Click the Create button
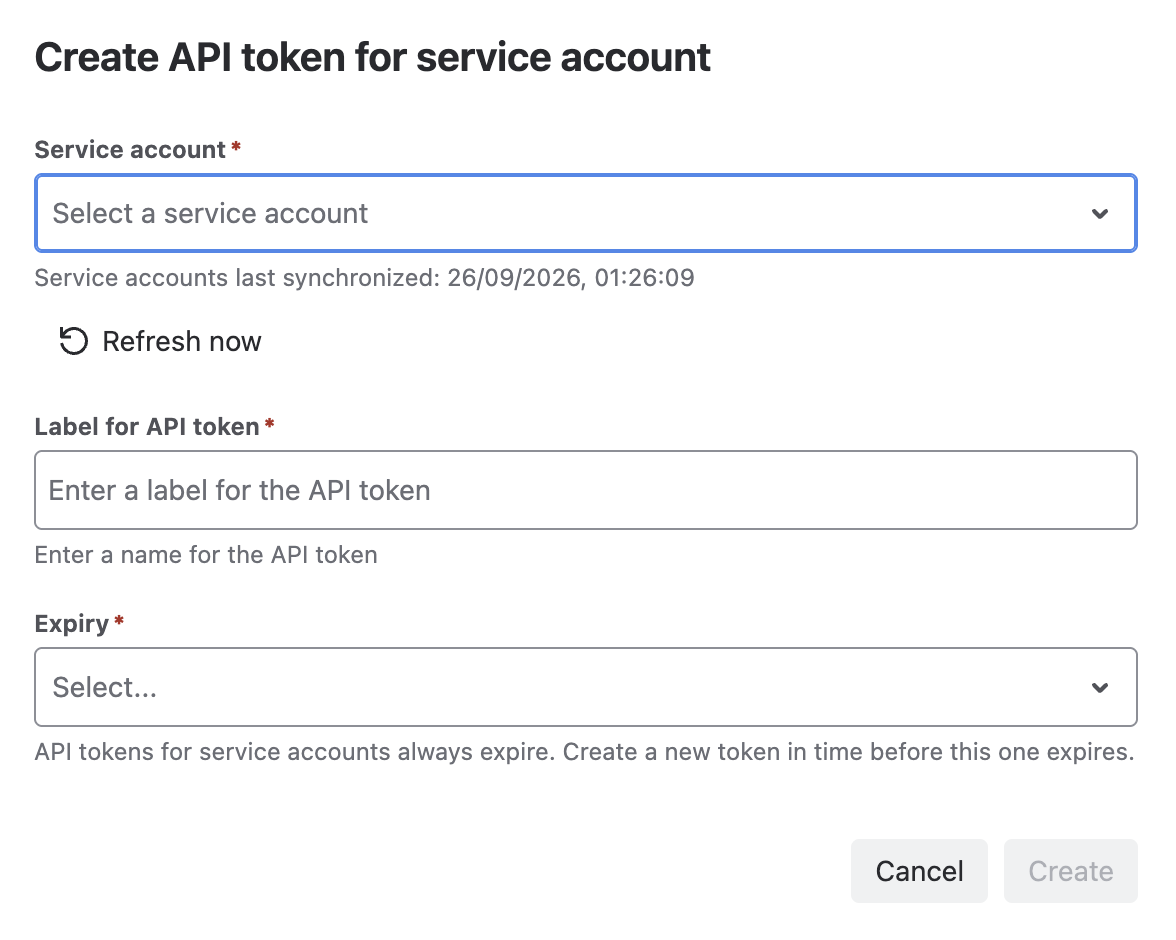The width and height of the screenshot is (1176, 940). click(x=1070, y=871)
